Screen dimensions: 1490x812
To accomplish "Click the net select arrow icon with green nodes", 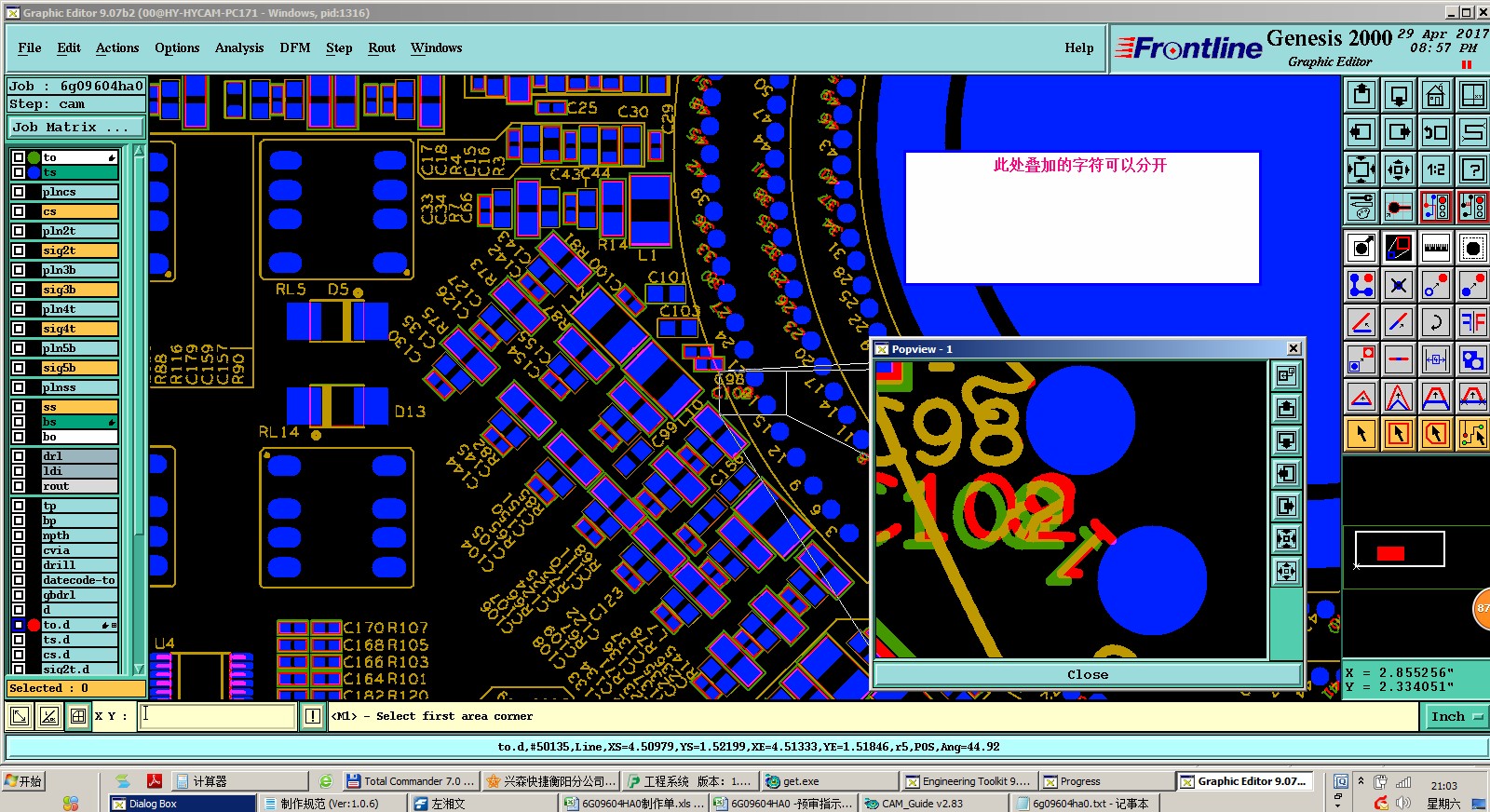I will point(1473,434).
